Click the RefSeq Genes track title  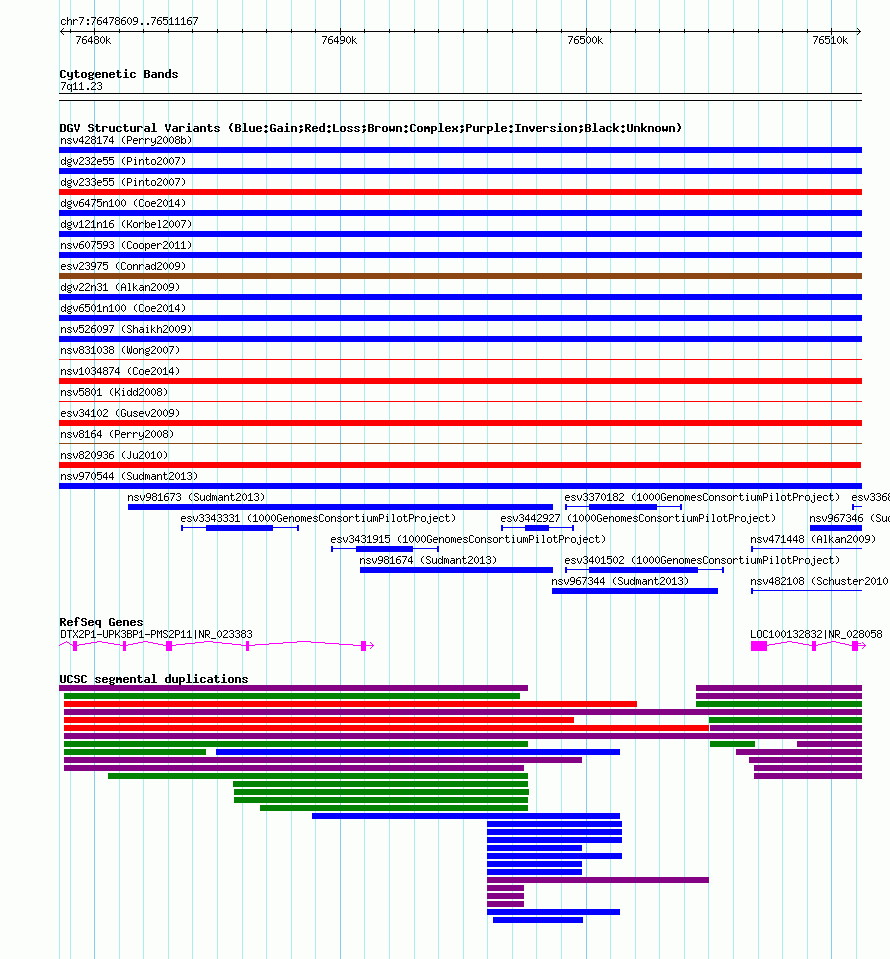[101, 622]
